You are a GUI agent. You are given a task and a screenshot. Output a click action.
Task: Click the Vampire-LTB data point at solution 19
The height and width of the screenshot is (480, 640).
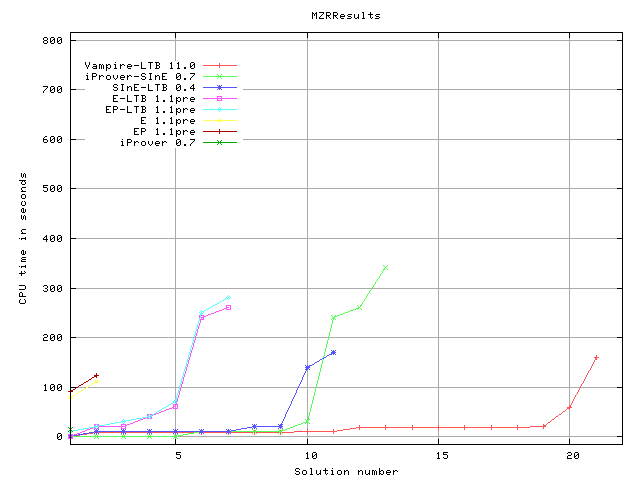click(544, 427)
